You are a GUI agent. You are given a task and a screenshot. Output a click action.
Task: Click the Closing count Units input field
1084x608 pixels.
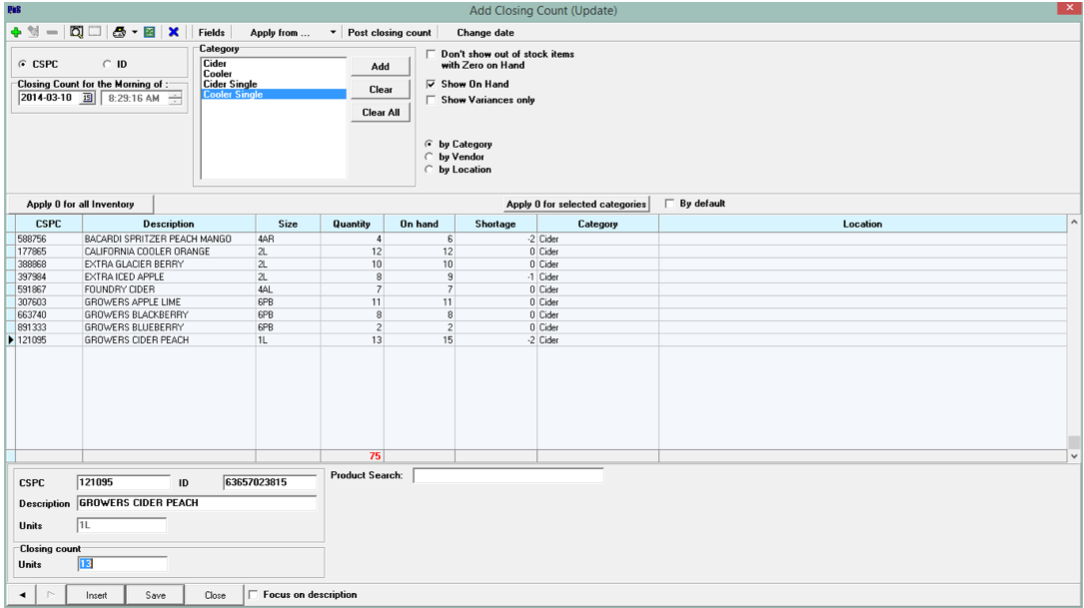(x=122, y=564)
